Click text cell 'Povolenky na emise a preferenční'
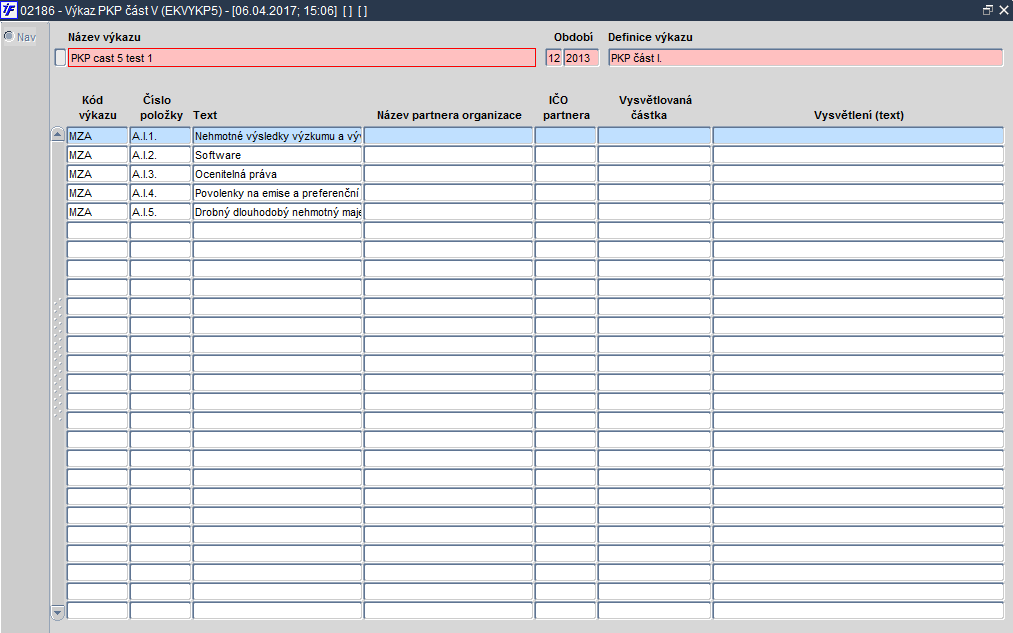 point(277,192)
